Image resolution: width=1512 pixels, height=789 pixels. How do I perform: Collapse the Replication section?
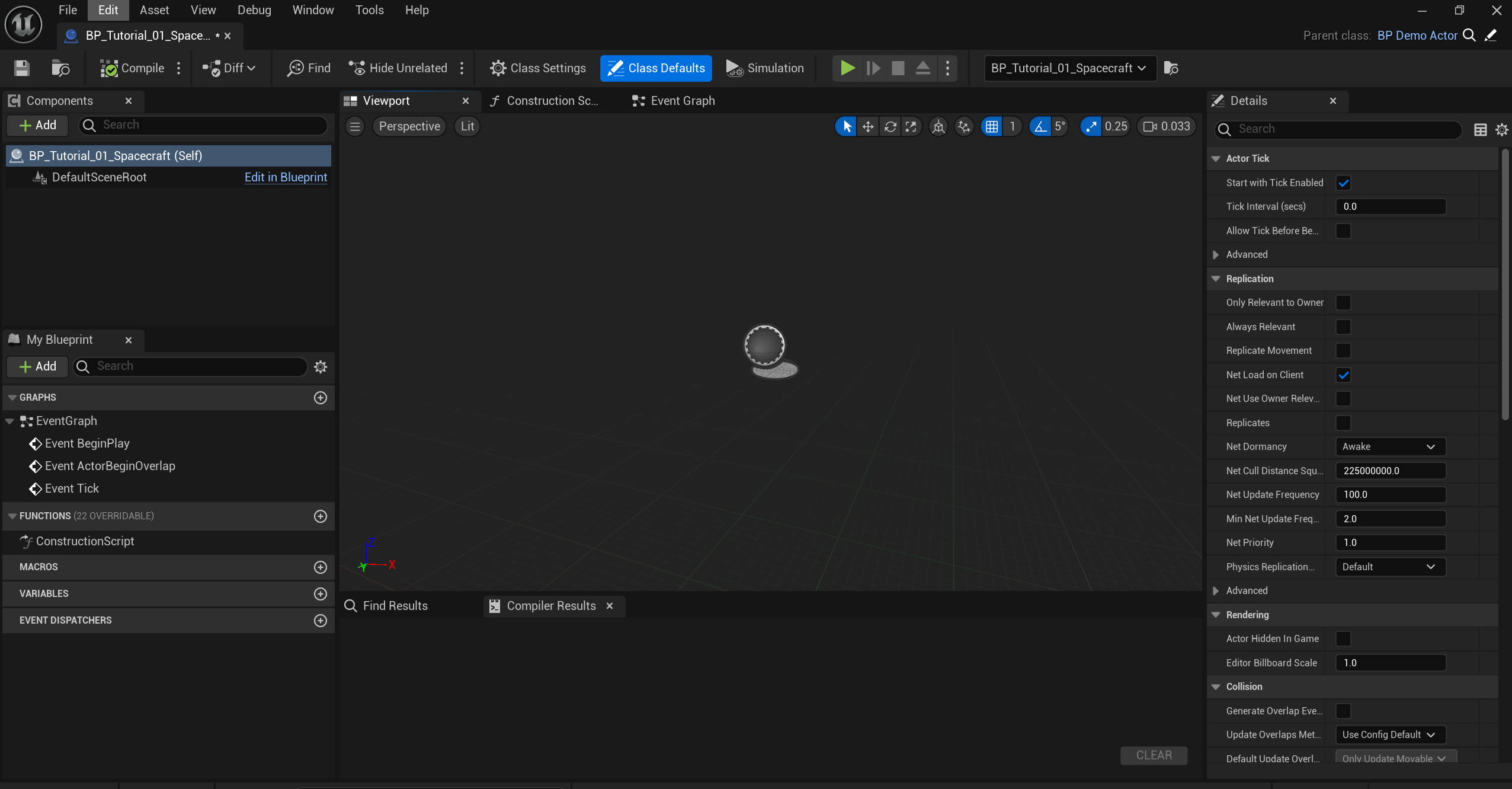pos(1216,279)
